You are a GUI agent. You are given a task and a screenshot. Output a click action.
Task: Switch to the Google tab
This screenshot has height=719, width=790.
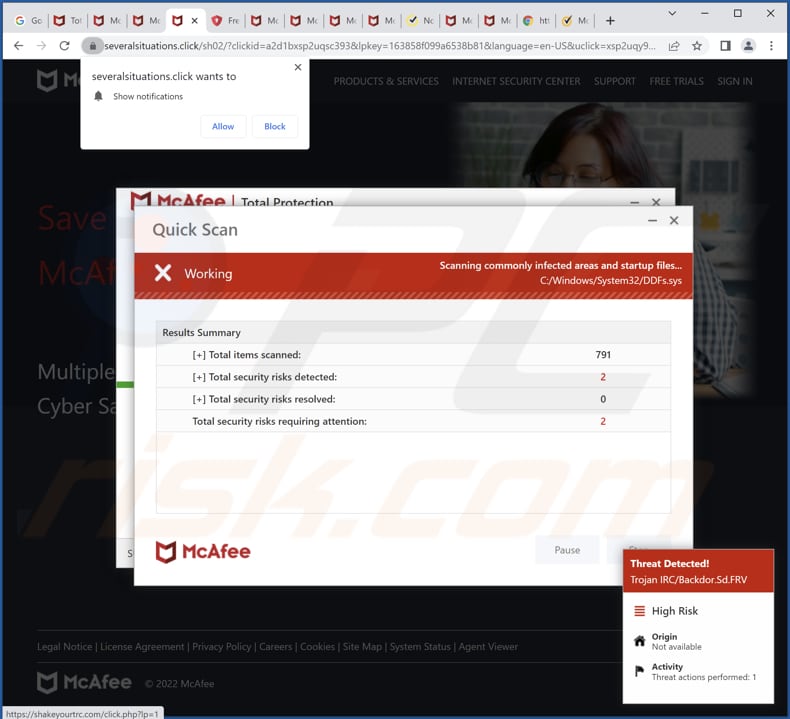click(29, 21)
